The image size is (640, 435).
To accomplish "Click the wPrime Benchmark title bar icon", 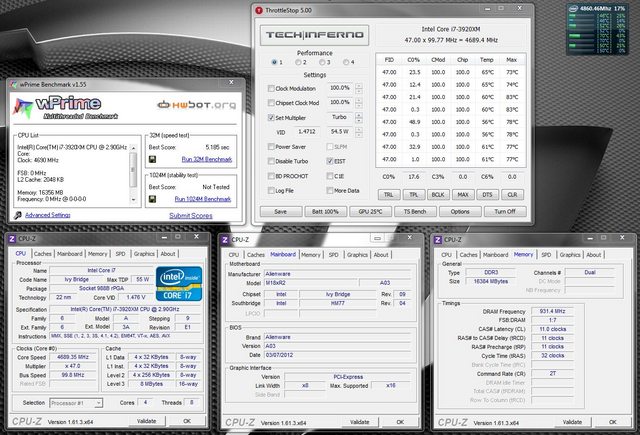I will point(14,84).
